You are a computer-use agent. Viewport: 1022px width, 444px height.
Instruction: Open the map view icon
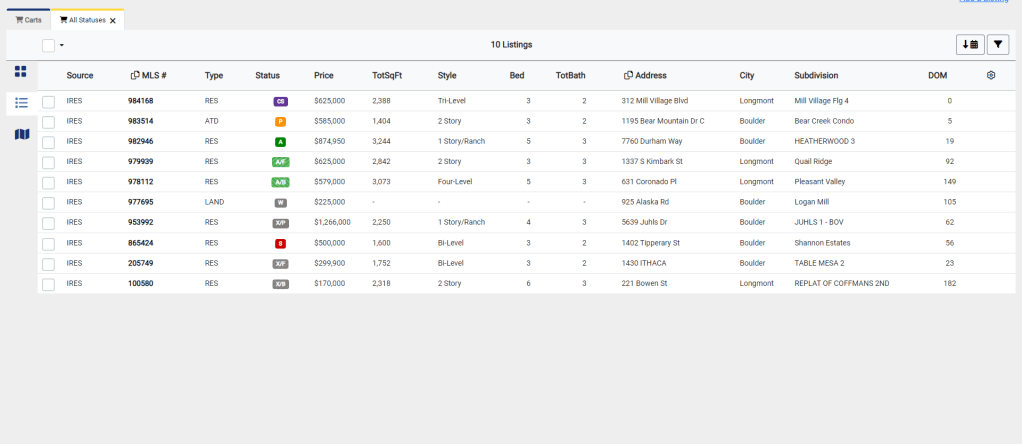coord(21,134)
